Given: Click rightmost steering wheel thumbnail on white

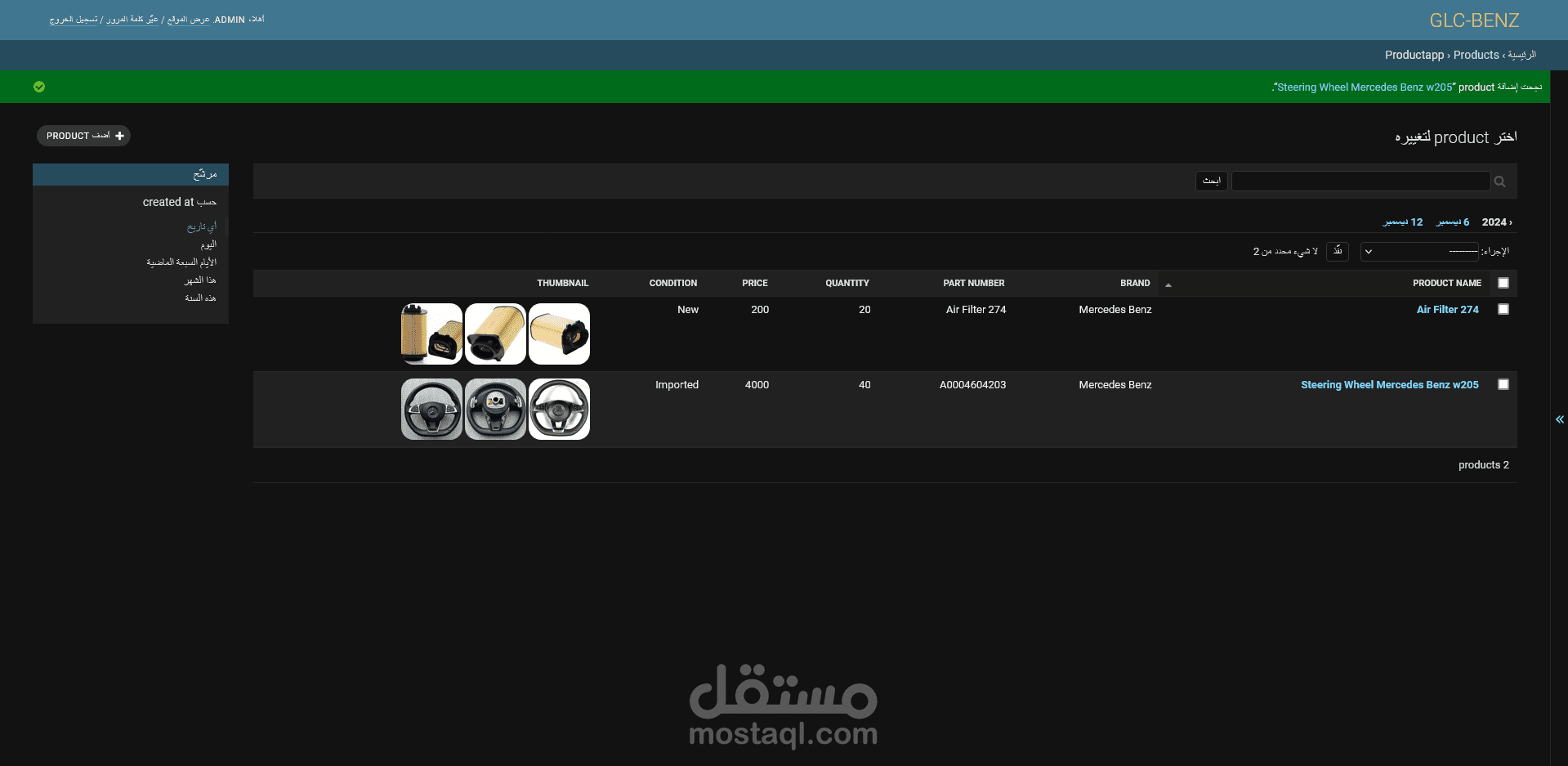Looking at the screenshot, I should [559, 409].
